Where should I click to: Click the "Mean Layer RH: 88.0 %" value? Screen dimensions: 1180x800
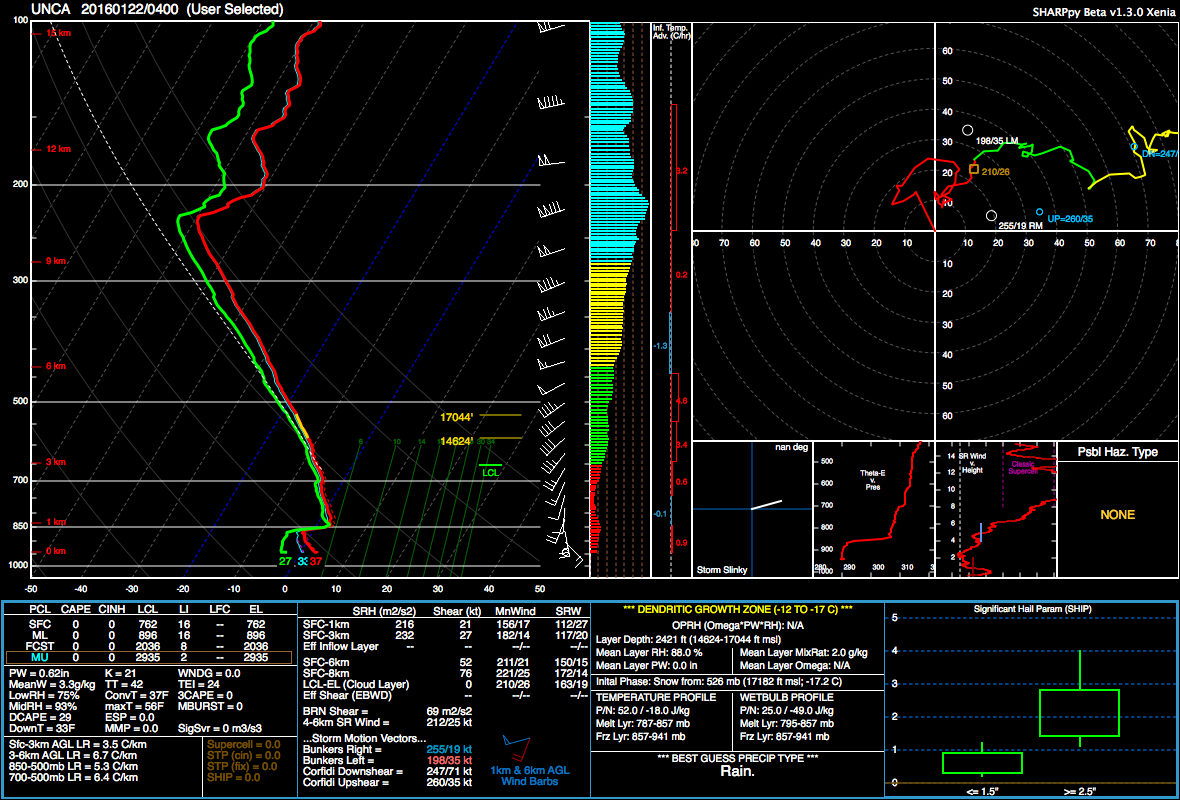tap(649, 652)
